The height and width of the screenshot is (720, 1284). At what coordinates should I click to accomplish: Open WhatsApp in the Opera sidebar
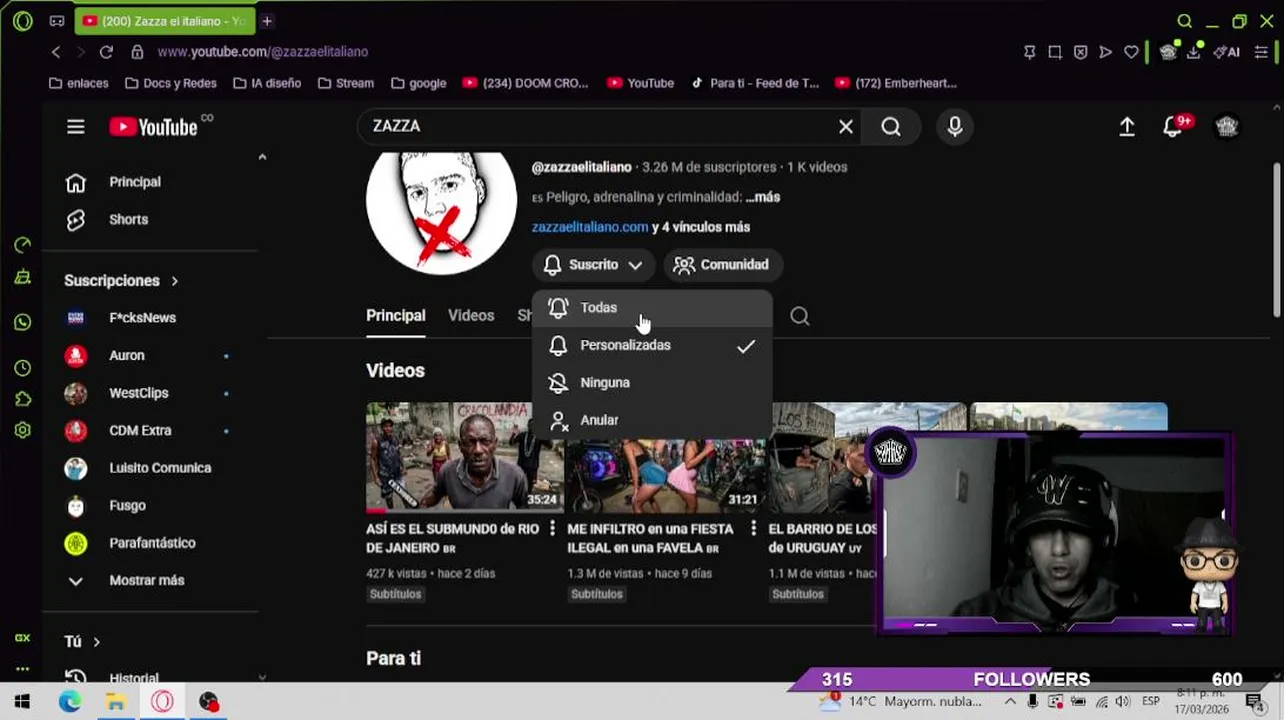(x=23, y=322)
